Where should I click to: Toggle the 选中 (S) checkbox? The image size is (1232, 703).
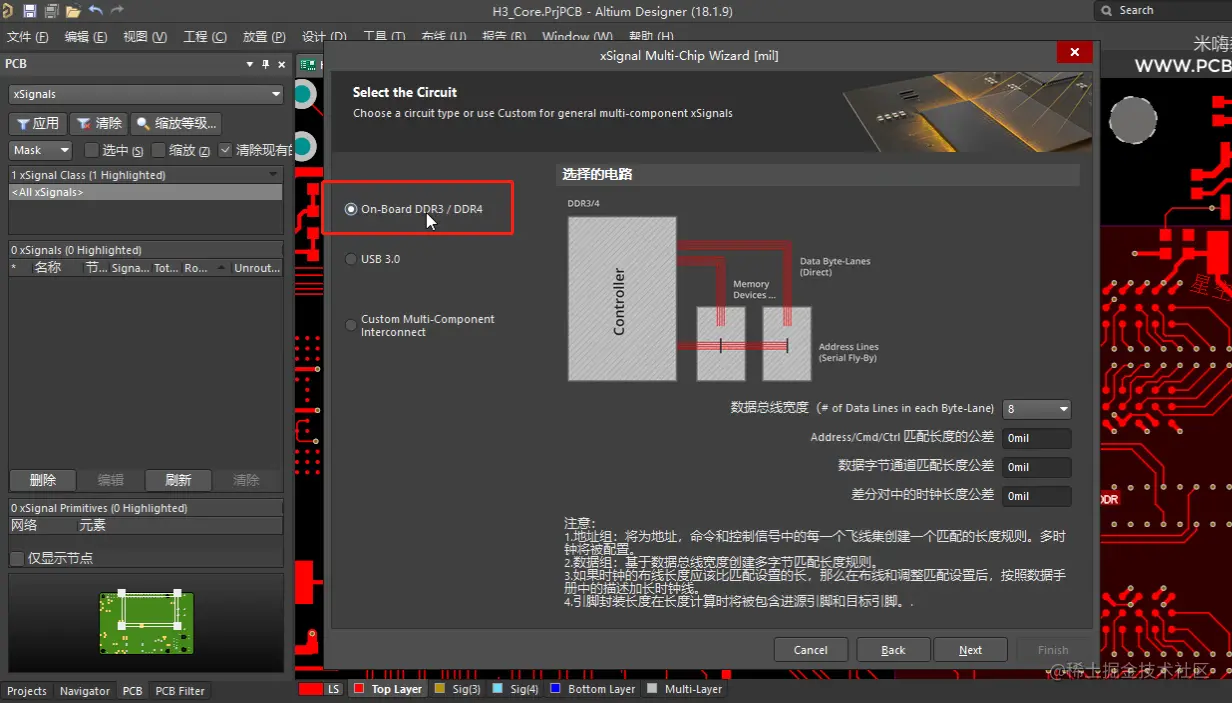(92, 150)
